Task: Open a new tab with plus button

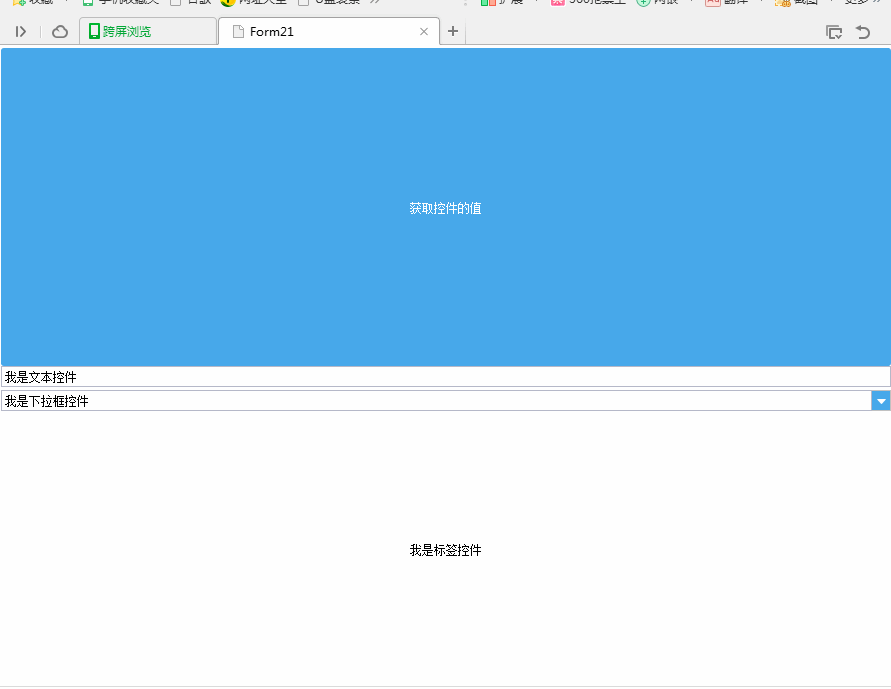Action: click(453, 31)
